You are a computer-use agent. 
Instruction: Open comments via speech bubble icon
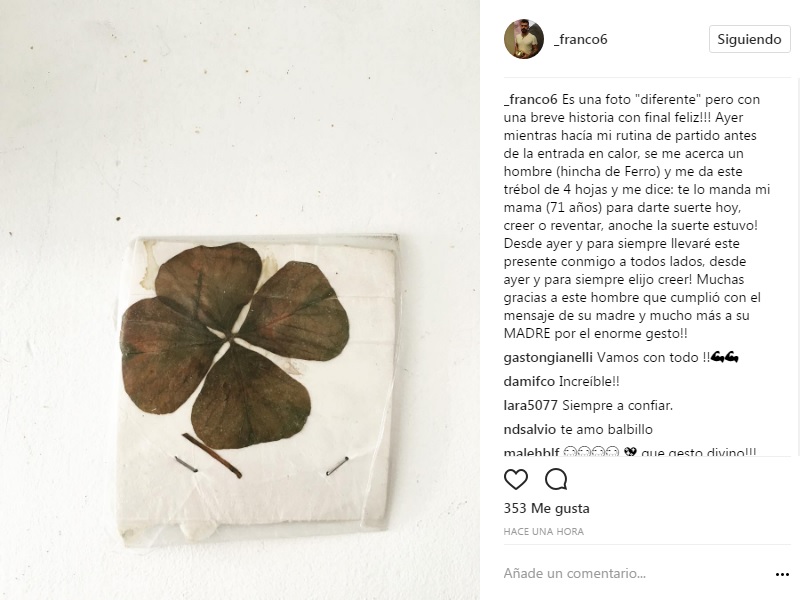pos(556,479)
